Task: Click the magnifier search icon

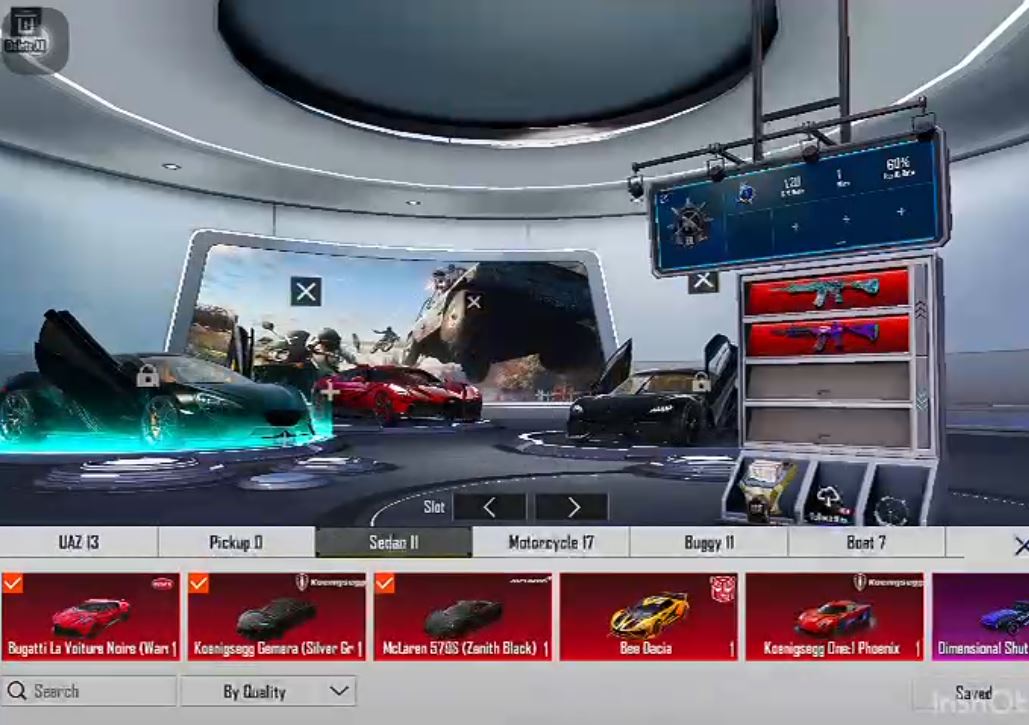Action: 17,691
